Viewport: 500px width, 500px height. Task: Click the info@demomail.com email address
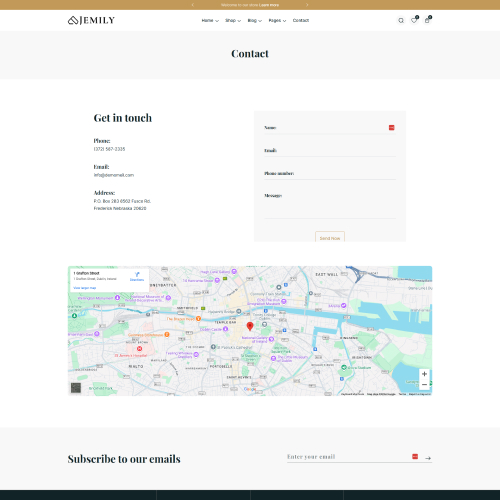point(114,175)
